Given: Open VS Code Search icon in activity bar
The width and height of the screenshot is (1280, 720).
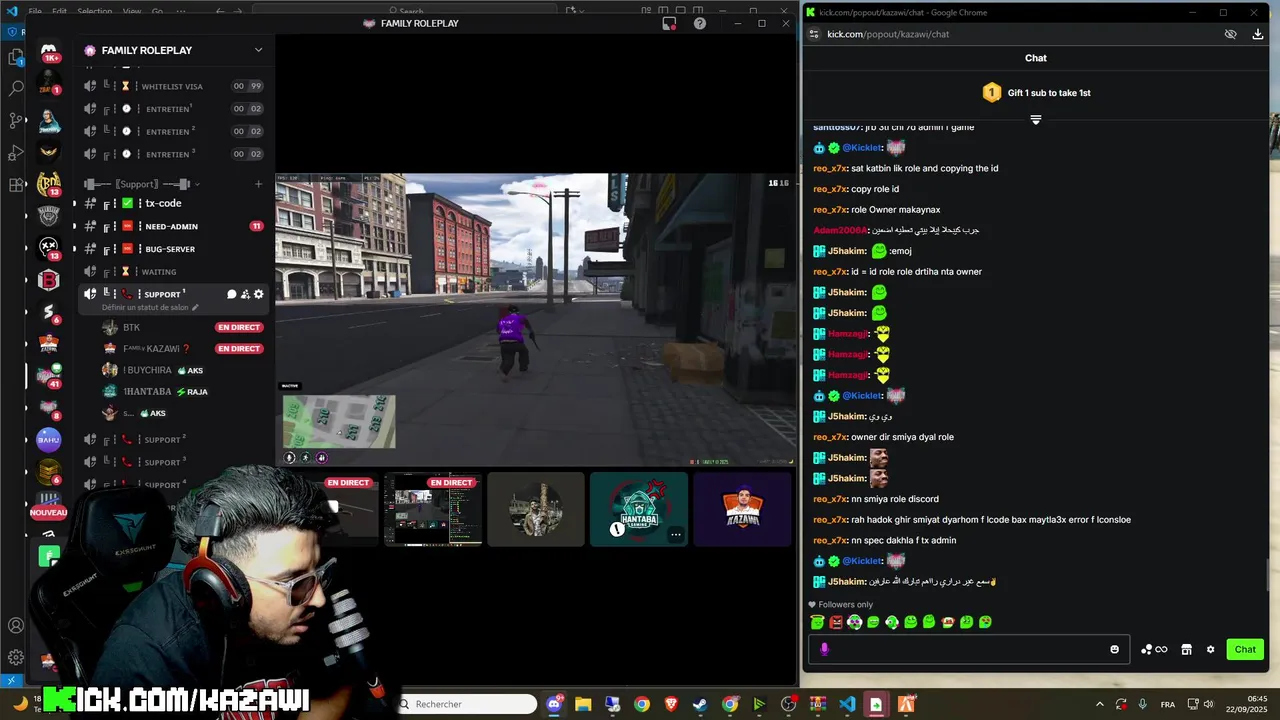Looking at the screenshot, I should (x=16, y=89).
